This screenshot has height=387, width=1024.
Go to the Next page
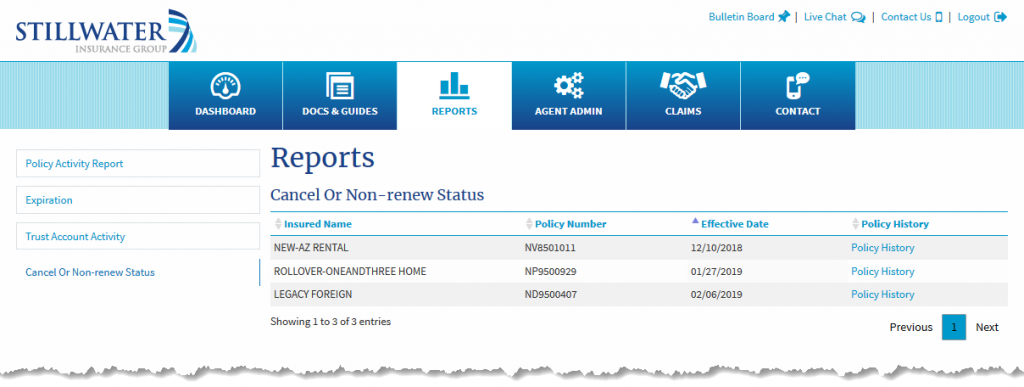(x=987, y=327)
